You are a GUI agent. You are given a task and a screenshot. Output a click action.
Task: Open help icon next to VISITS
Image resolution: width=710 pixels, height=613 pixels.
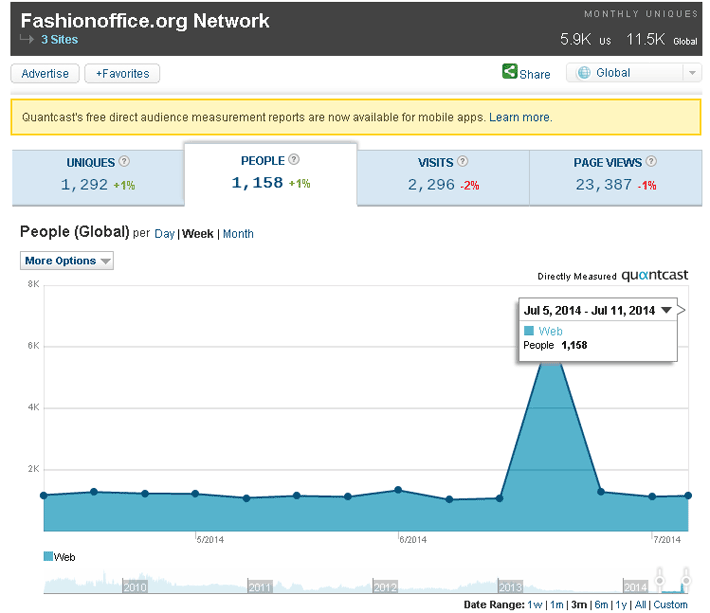pos(462,161)
